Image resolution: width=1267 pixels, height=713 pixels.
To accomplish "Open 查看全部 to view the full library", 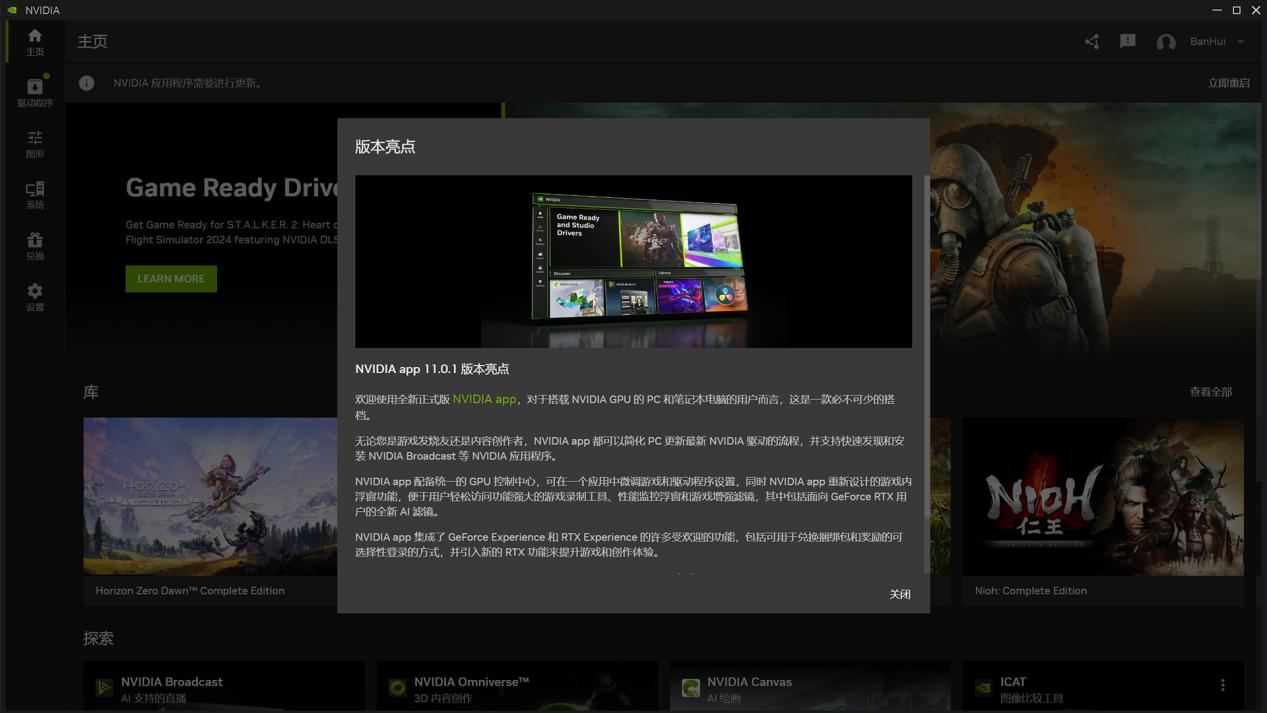I will pos(1211,392).
